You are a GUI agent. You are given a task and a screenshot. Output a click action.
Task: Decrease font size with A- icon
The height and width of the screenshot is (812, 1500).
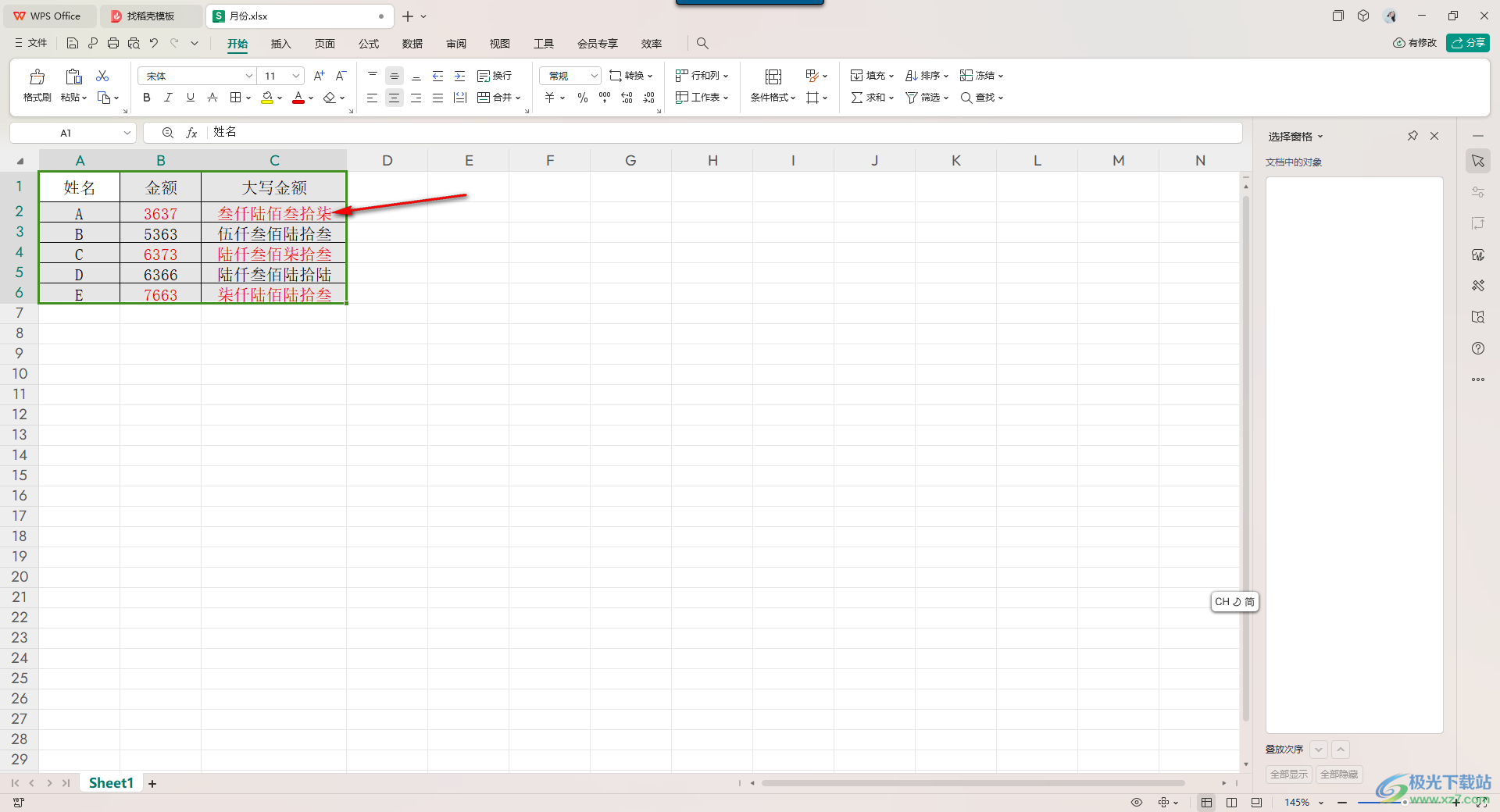[341, 76]
